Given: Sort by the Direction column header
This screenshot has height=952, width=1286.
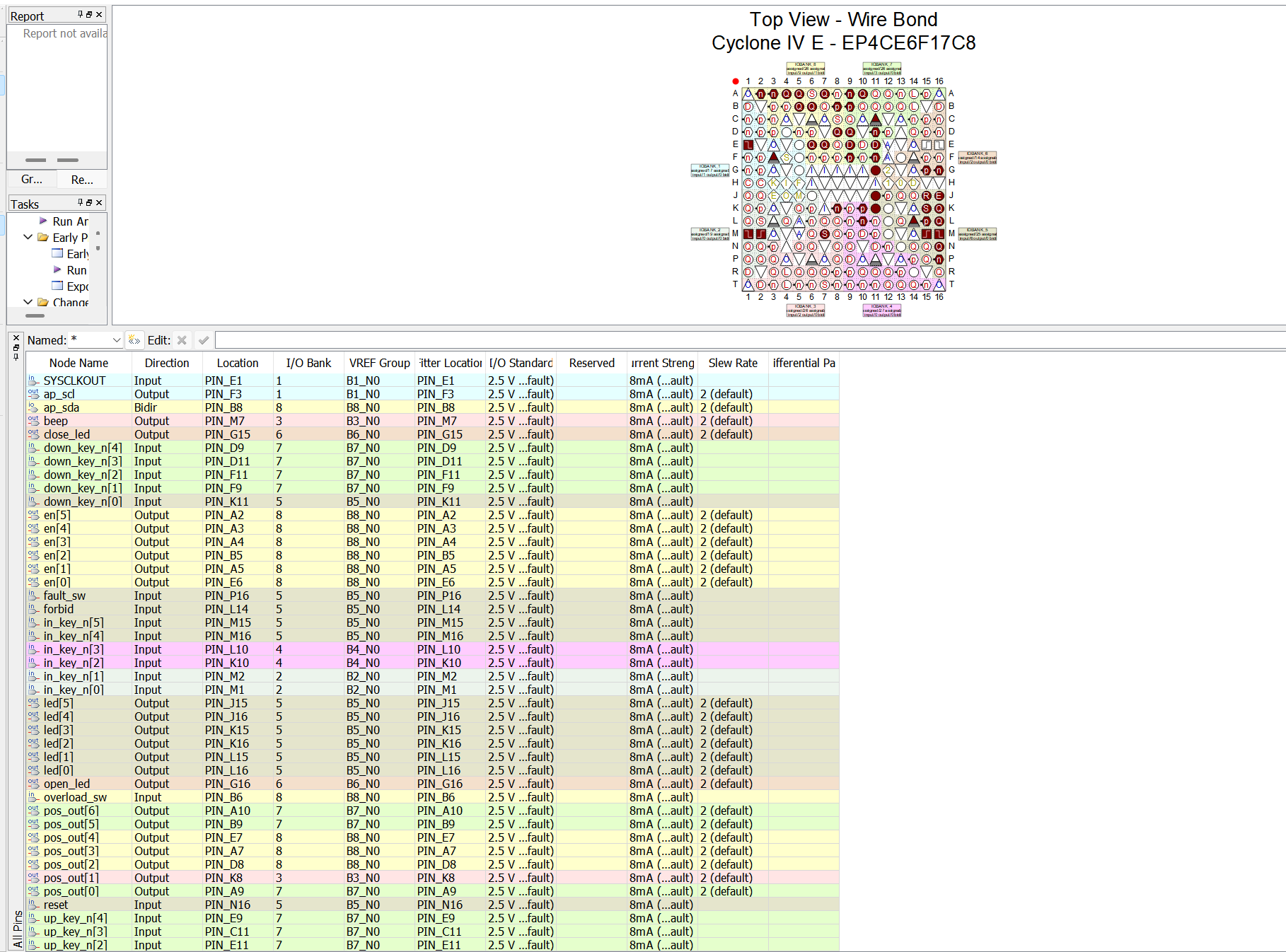Looking at the screenshot, I should pyautogui.click(x=167, y=363).
